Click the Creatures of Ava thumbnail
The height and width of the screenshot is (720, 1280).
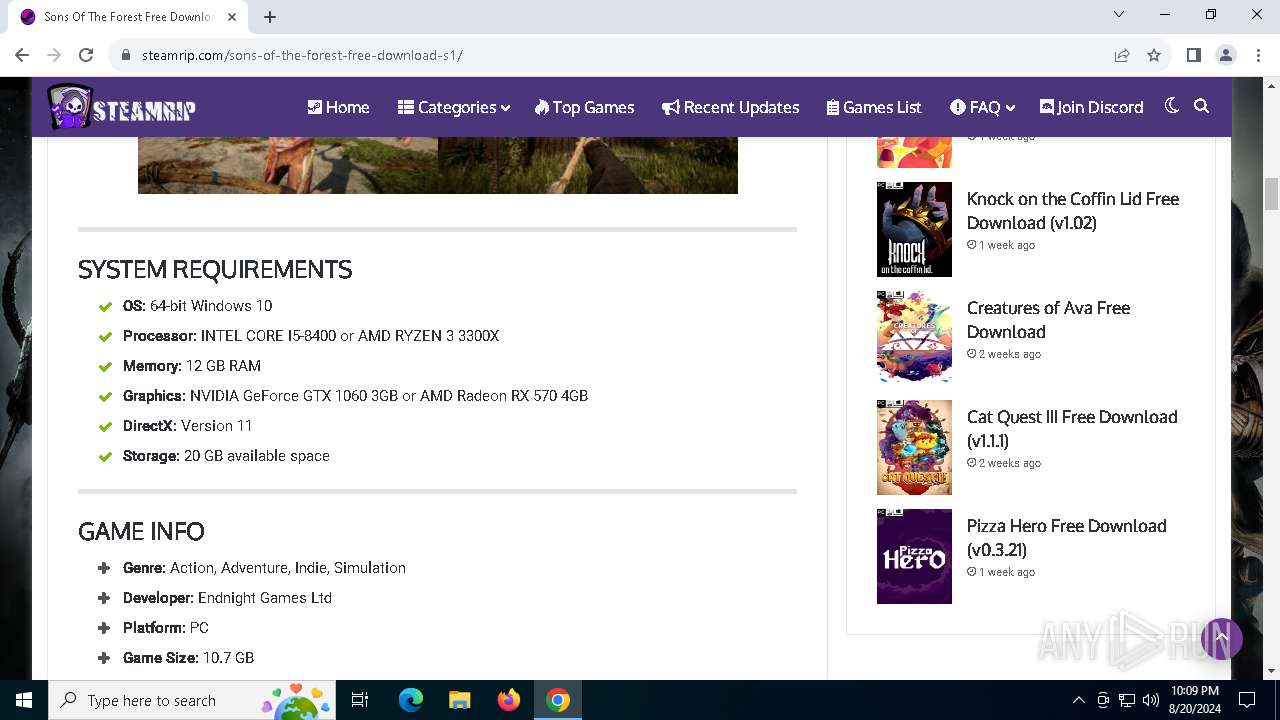[x=914, y=338]
